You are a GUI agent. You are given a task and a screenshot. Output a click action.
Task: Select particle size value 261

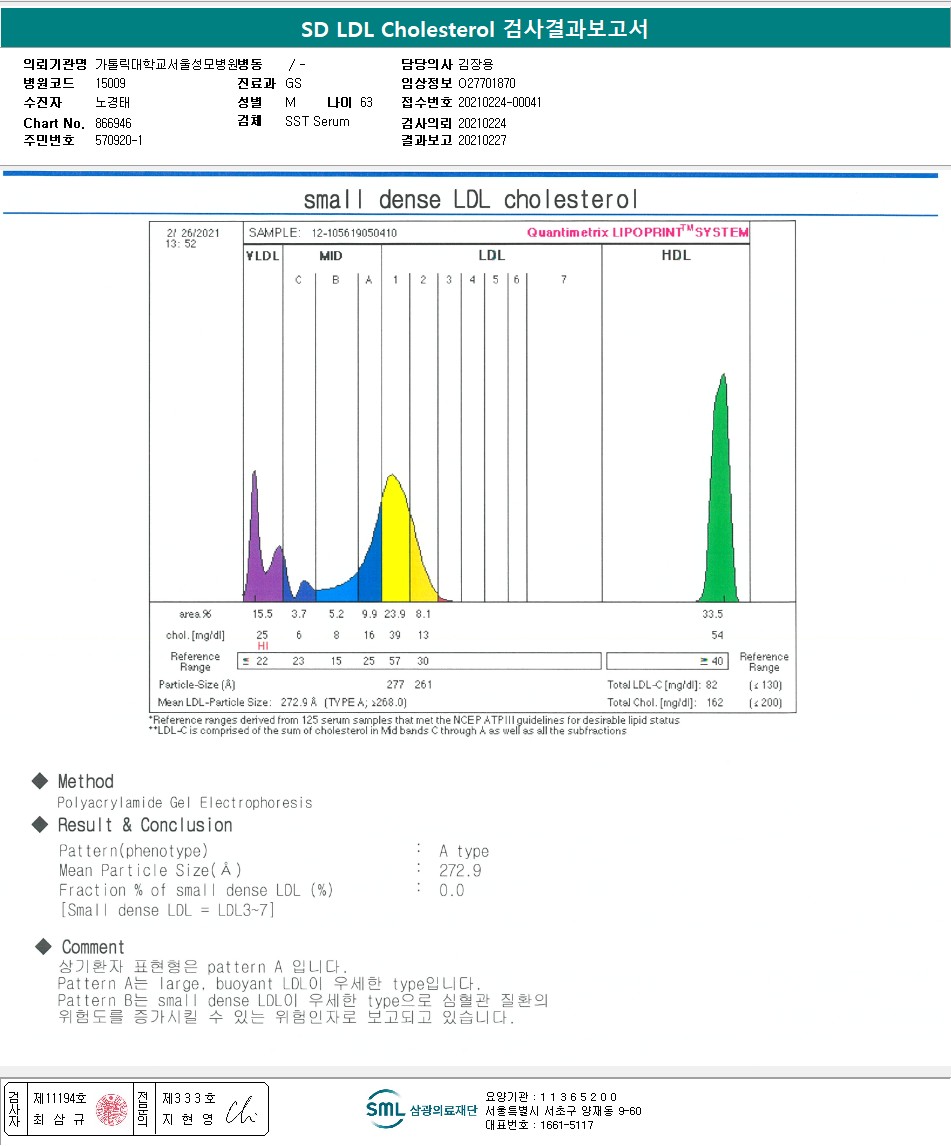pyautogui.click(x=423, y=685)
